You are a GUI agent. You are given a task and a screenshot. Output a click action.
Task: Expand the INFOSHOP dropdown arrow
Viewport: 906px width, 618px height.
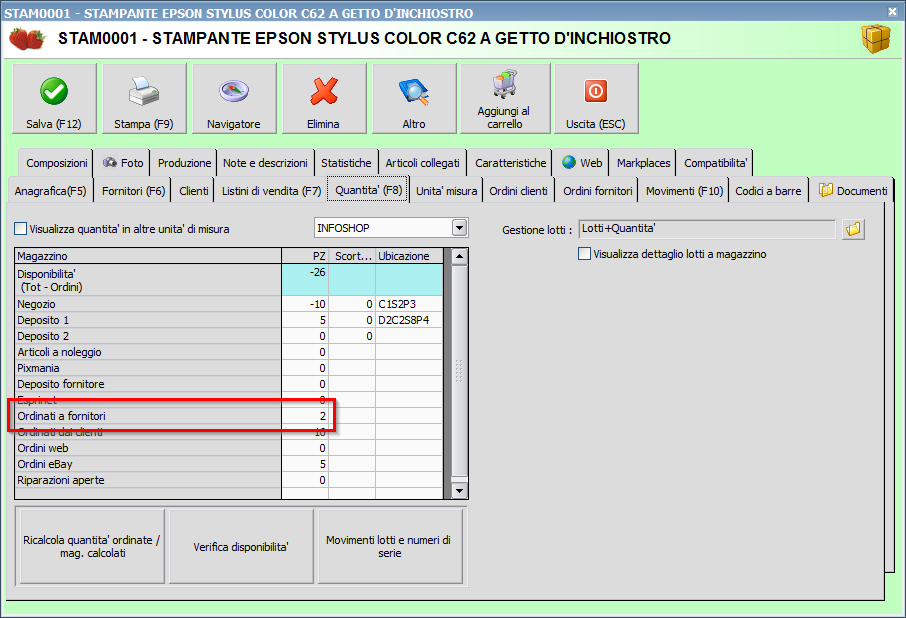(x=459, y=228)
